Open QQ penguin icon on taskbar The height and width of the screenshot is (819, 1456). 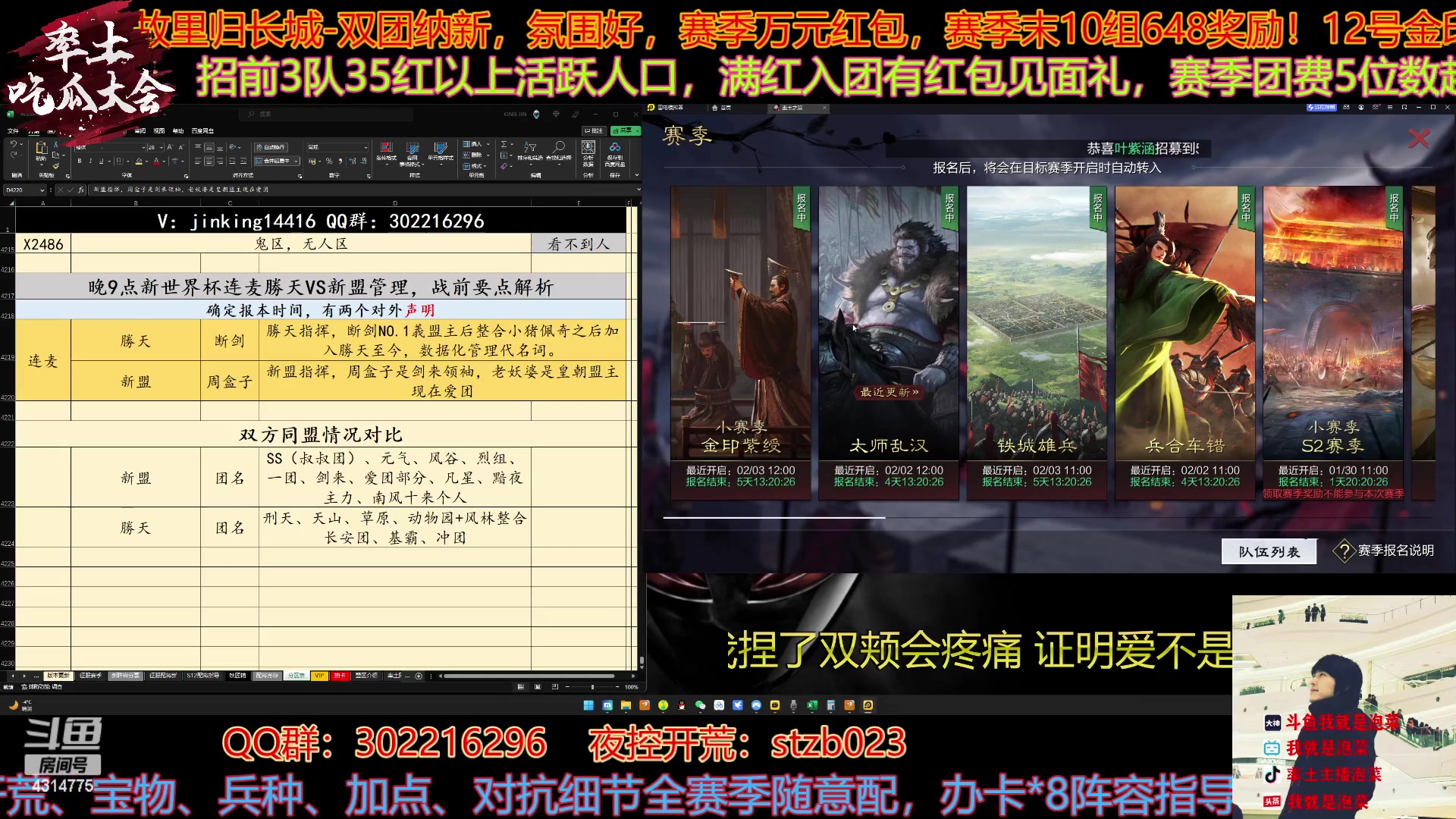[x=682, y=705]
